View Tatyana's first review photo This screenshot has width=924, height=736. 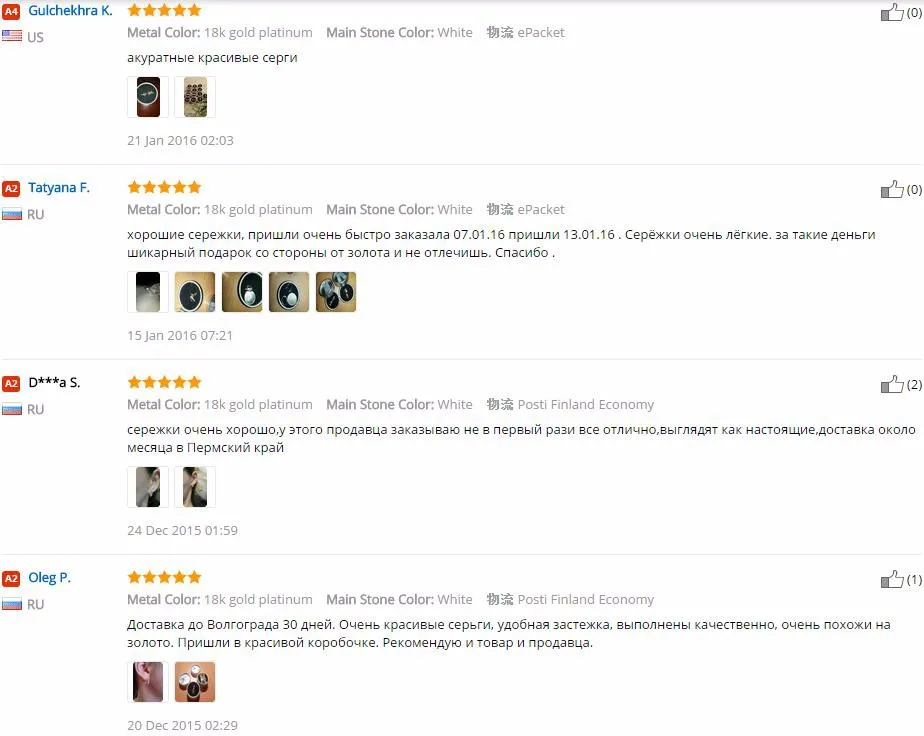148,292
